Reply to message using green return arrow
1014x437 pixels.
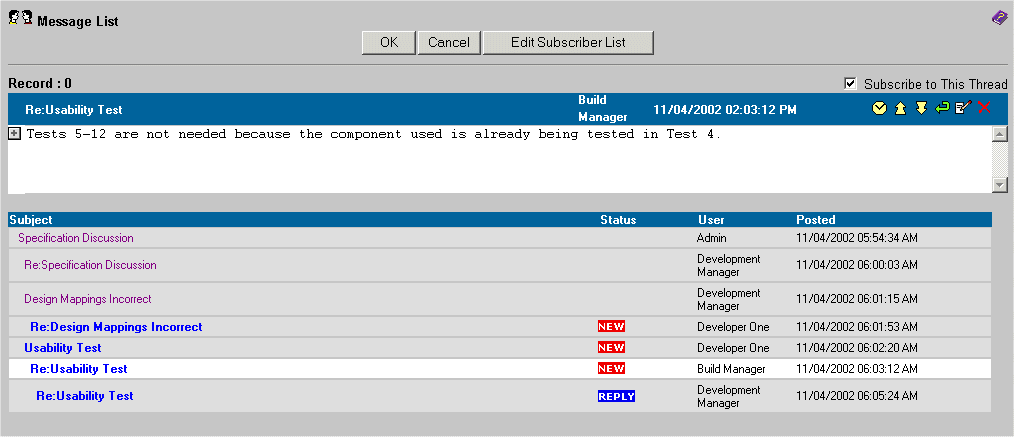point(942,108)
